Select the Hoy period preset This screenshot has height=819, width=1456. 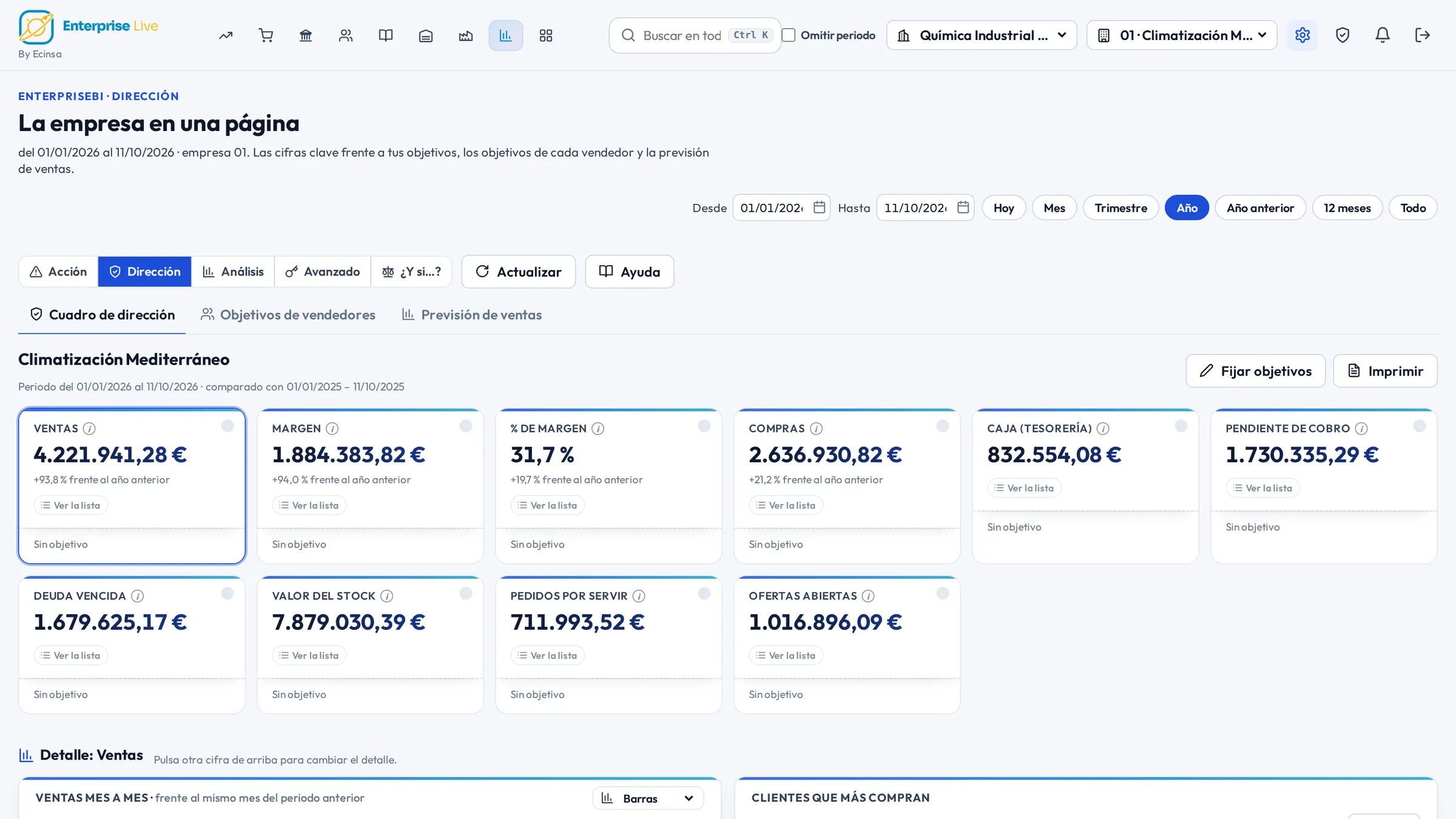pos(1004,207)
